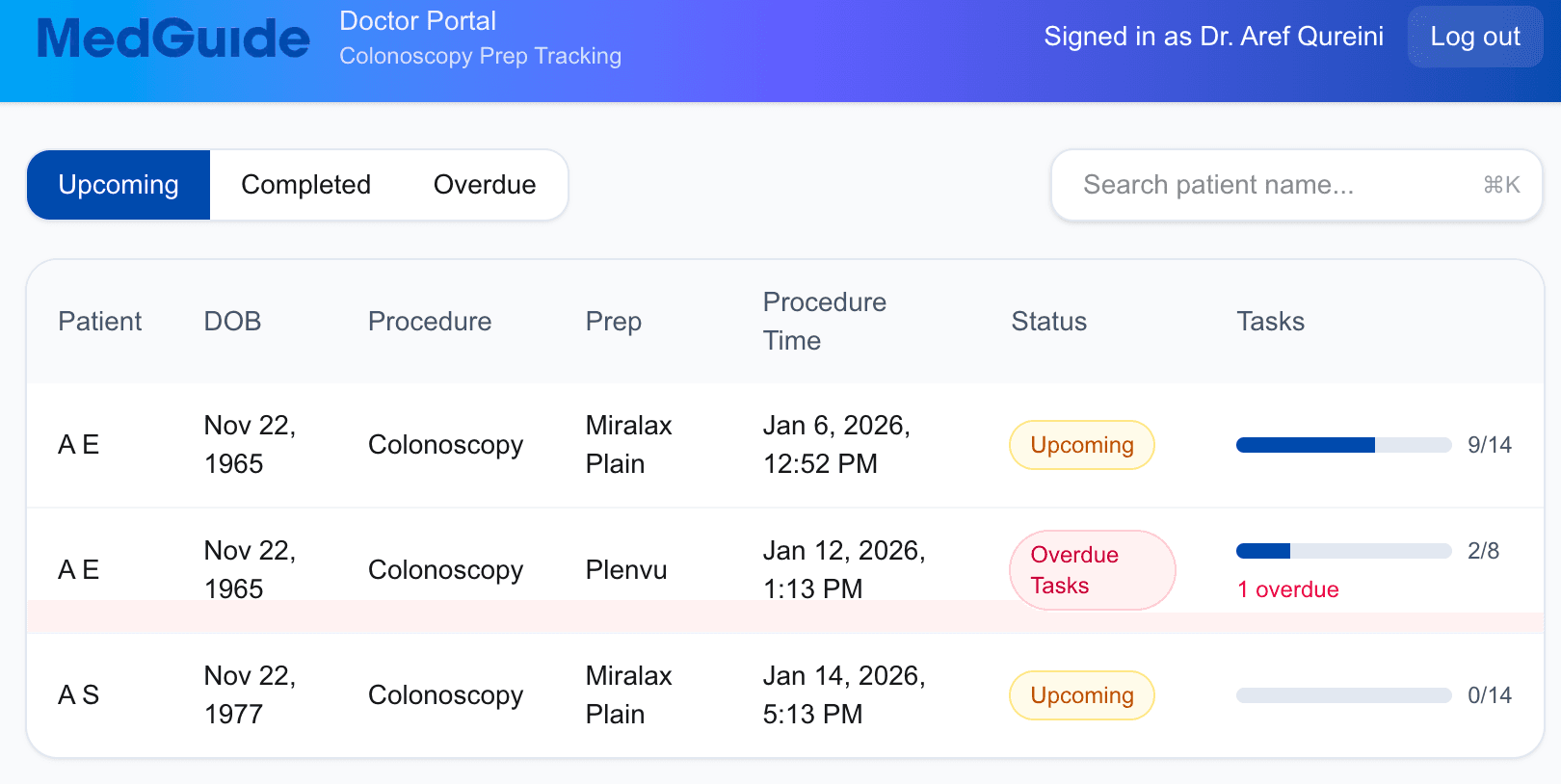Screen dimensions: 1561x784
Task: Select the Upcoming filter tab
Action: (x=118, y=184)
